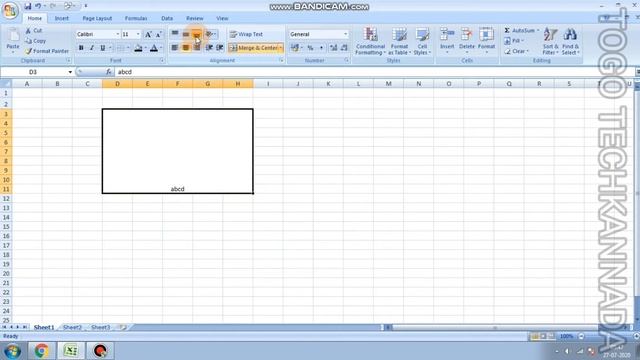Go to the Review tab
Image resolution: width=640 pixels, height=360 pixels.
[195, 18]
